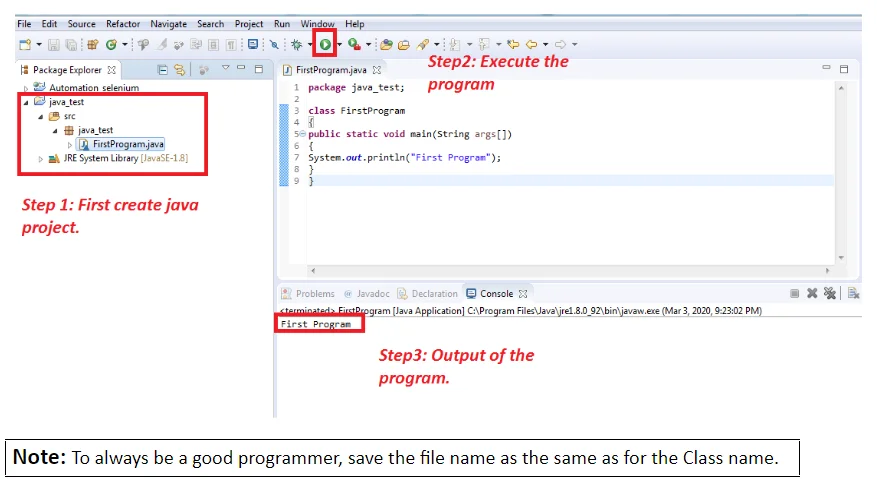Open the New wizard dropdown arrow
Viewport: 877px width, 497px height.
[x=39, y=45]
